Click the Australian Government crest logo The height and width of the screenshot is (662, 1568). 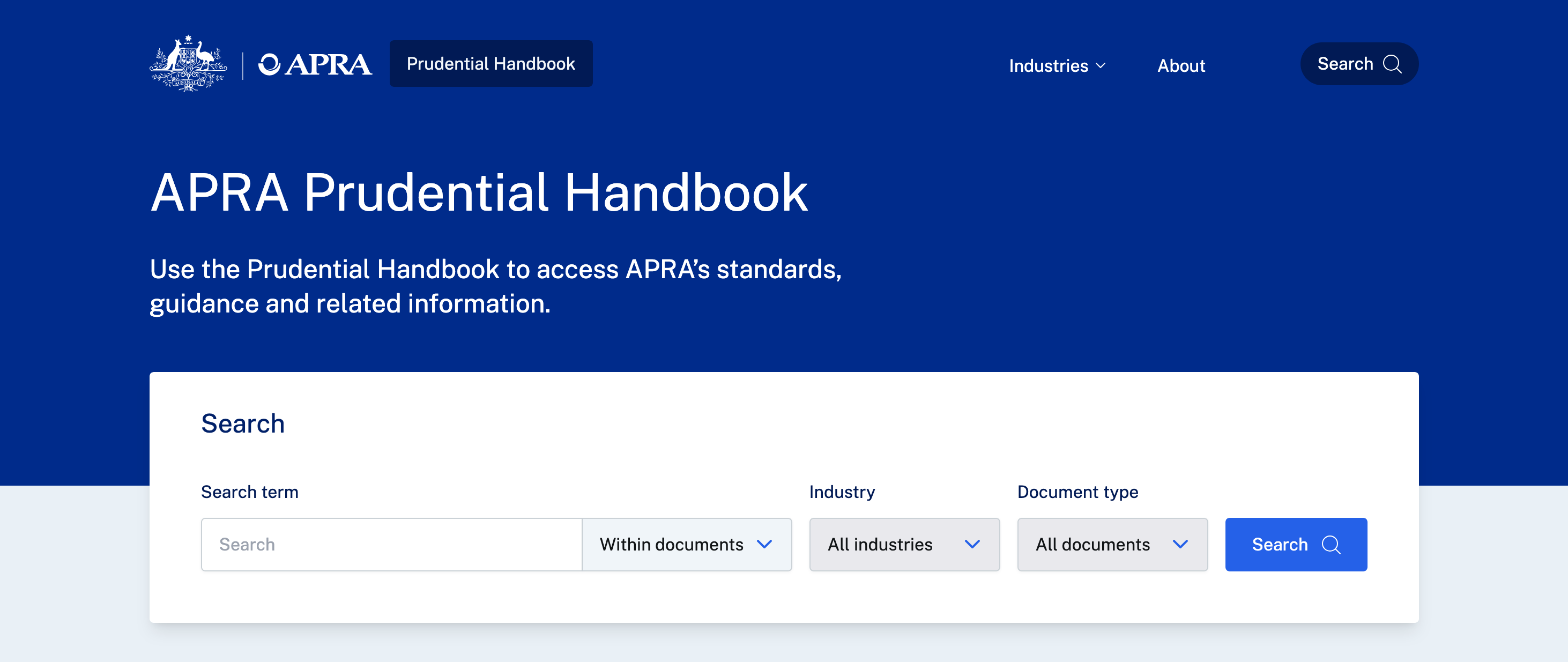pos(188,63)
